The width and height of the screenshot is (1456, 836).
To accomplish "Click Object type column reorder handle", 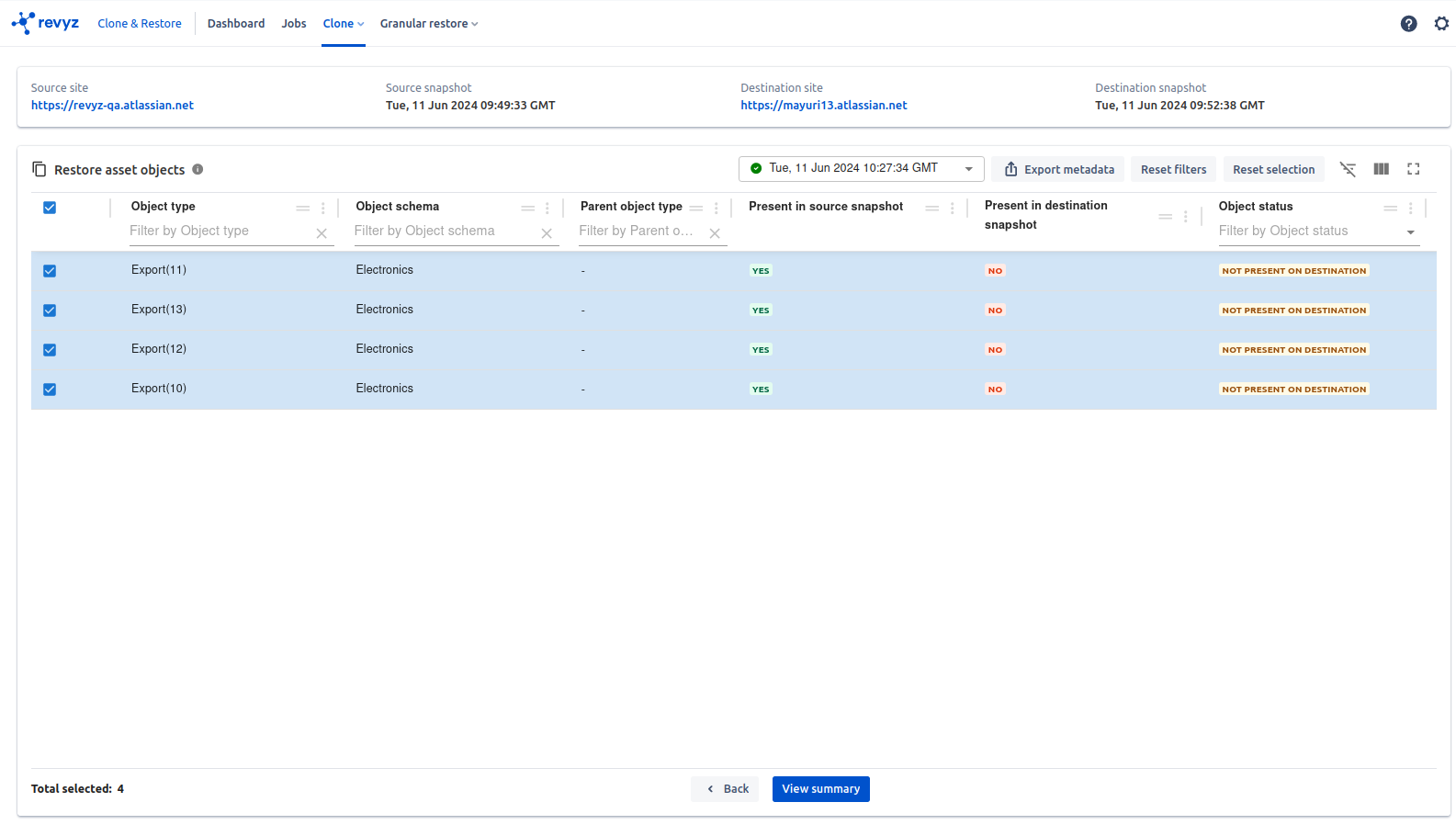I will [x=303, y=209].
